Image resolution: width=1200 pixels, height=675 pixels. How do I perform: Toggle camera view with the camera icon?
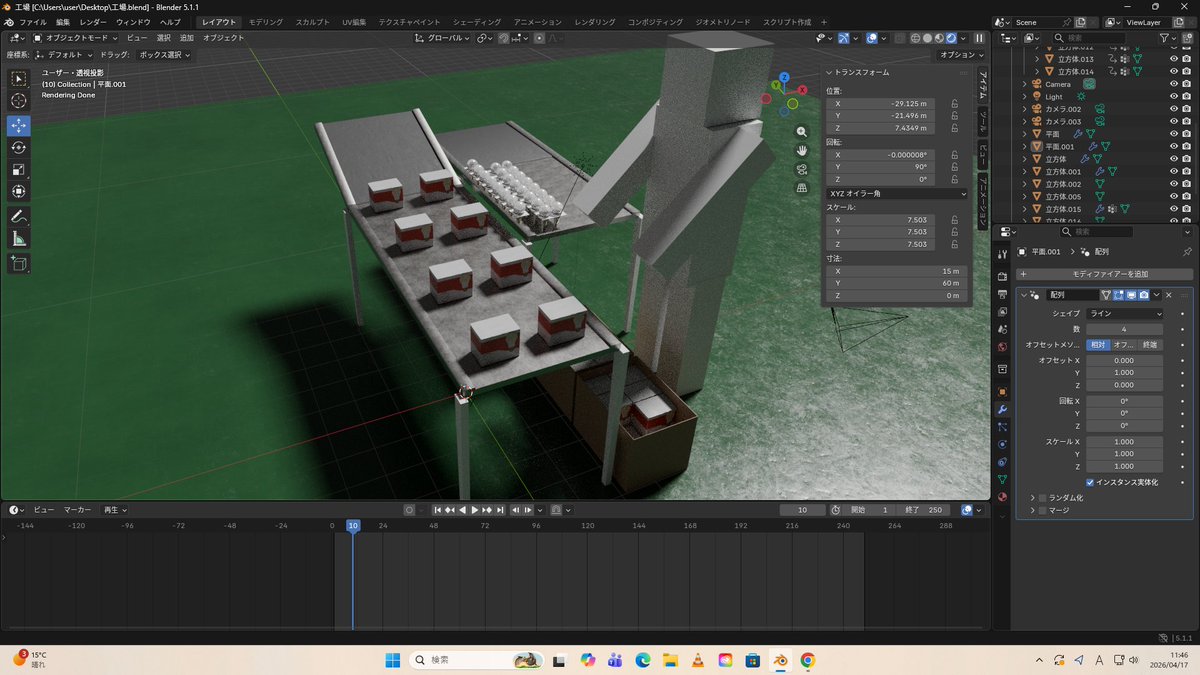tap(802, 169)
